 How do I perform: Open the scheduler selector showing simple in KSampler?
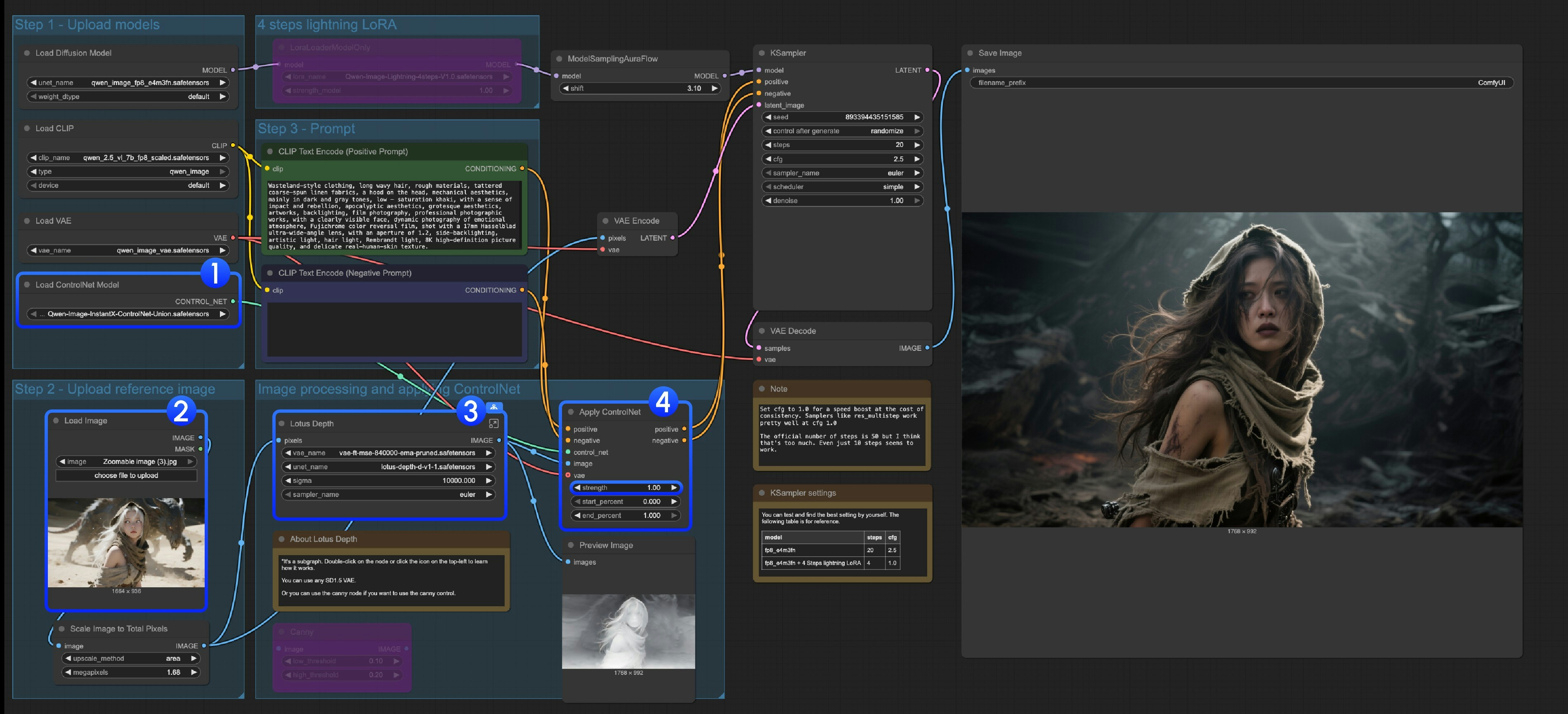843,187
